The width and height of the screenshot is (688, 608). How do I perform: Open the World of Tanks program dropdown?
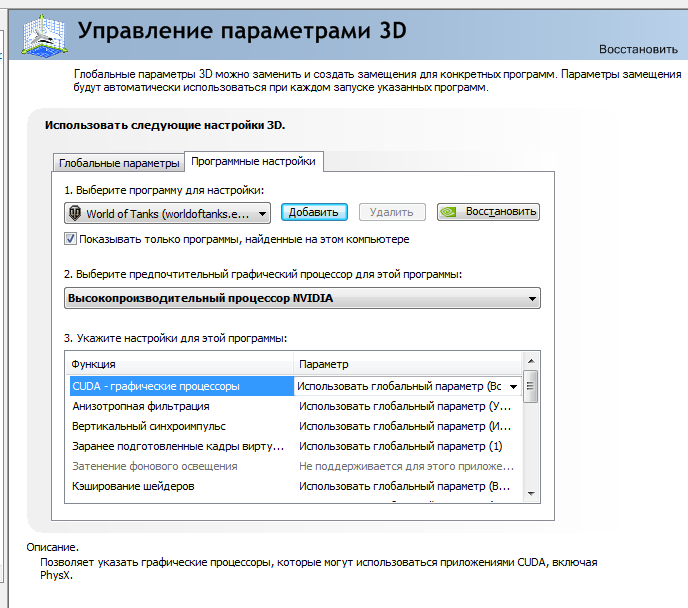coord(167,213)
